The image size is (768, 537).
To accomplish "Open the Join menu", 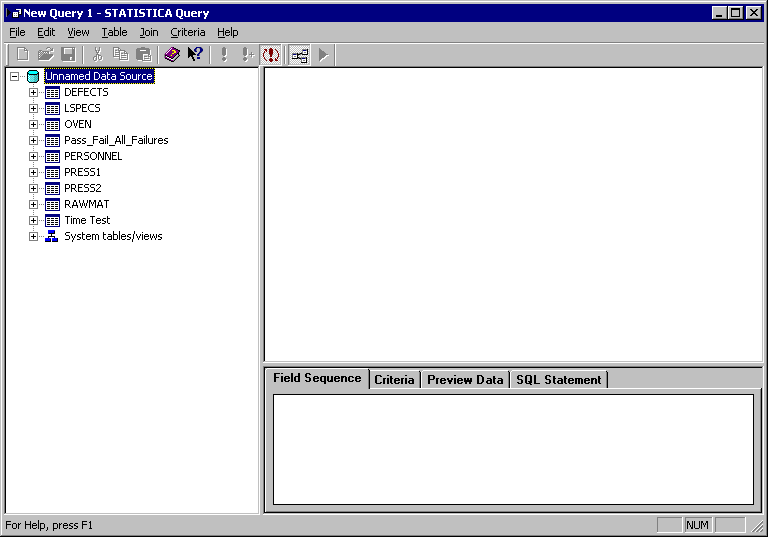I will (x=149, y=32).
